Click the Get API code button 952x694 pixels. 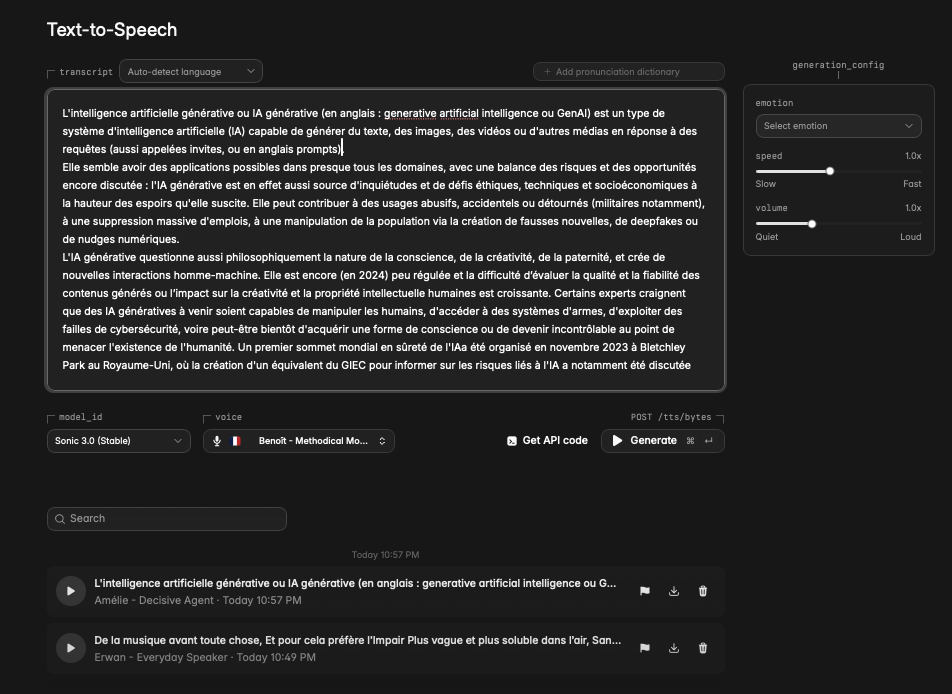click(547, 441)
